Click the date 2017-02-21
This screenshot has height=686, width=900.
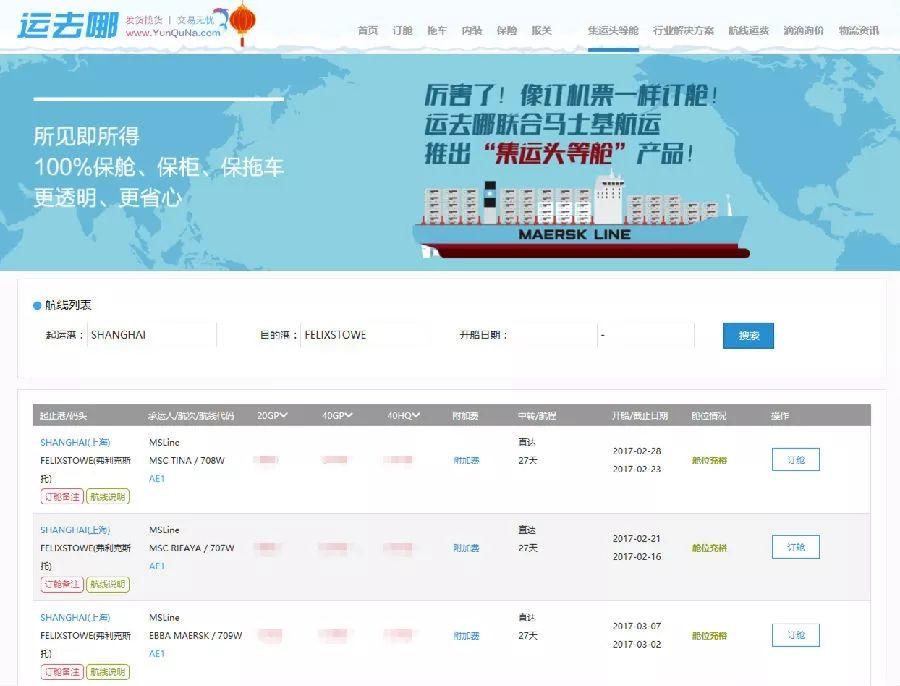[637, 538]
